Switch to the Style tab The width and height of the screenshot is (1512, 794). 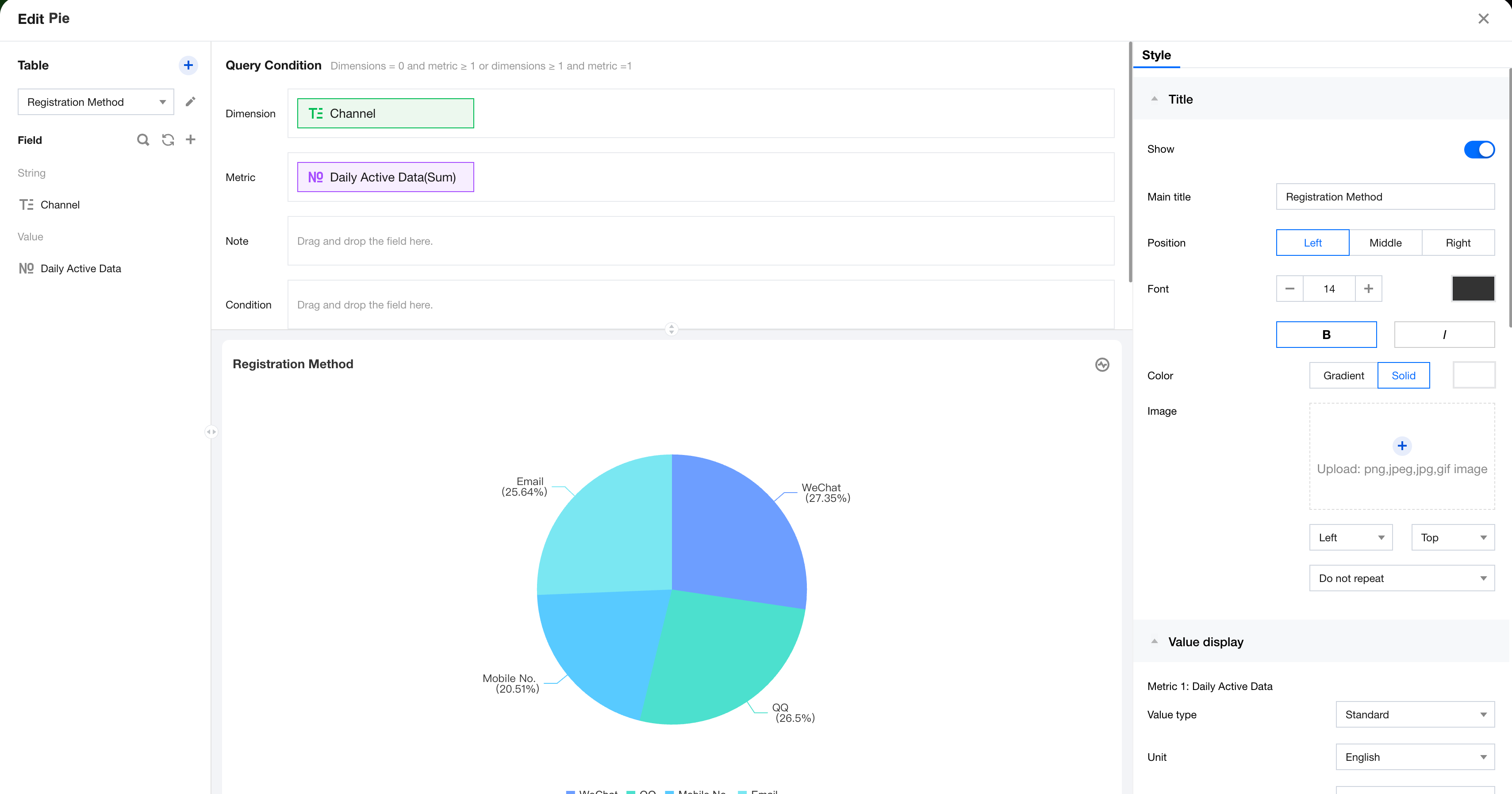(x=1156, y=55)
